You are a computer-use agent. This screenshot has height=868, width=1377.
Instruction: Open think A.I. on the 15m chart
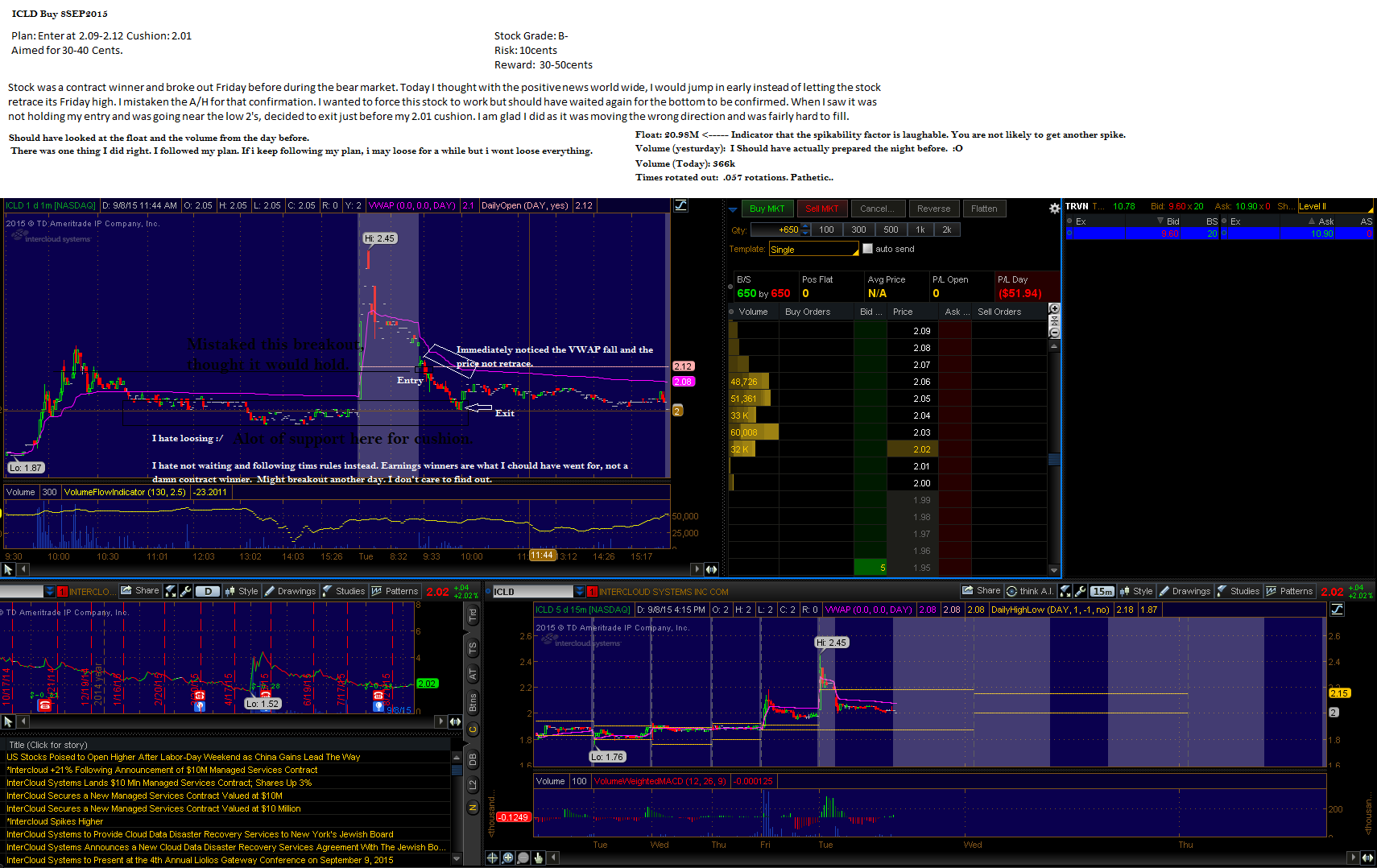1030,591
